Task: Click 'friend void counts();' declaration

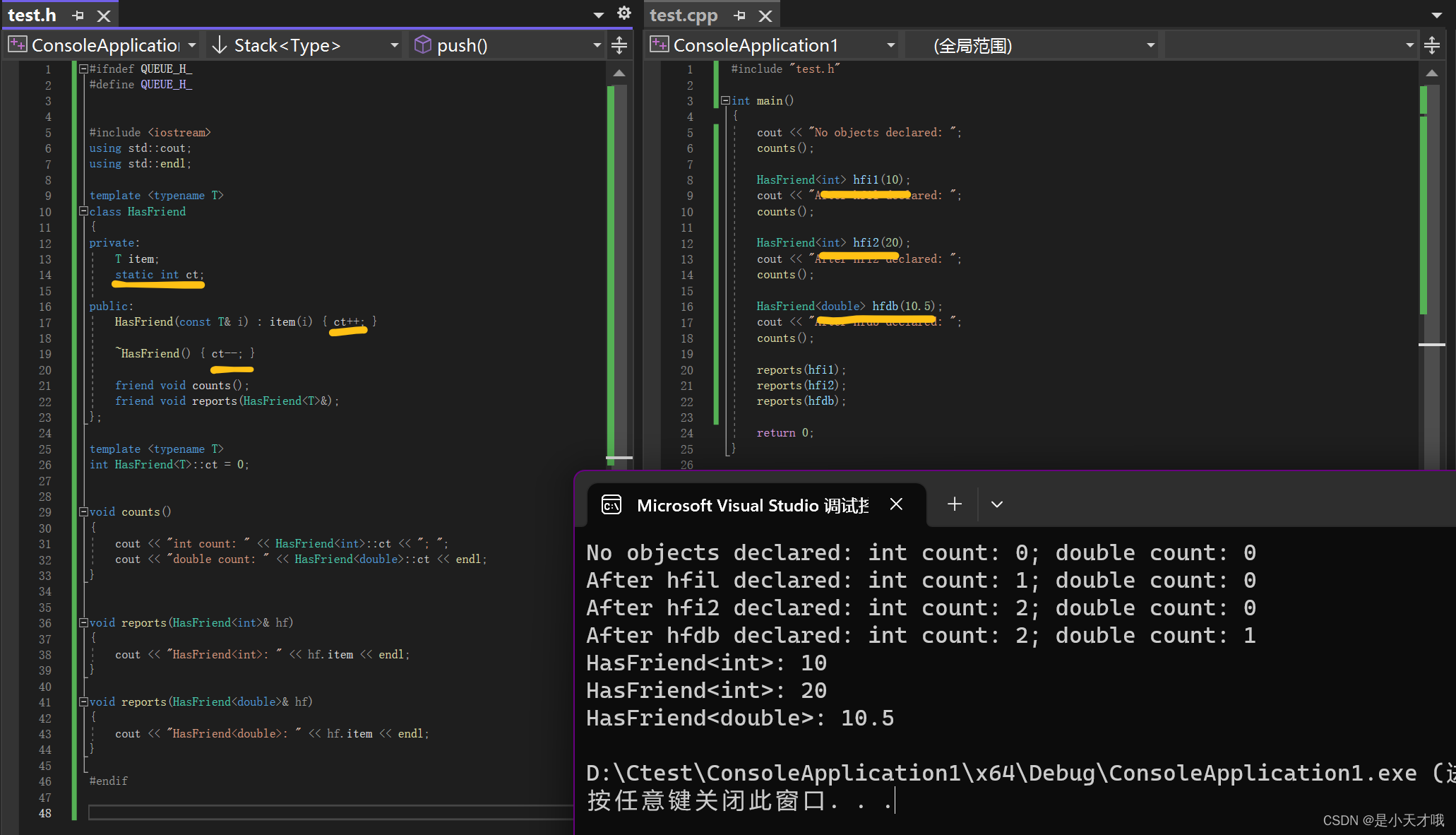Action: 182,386
